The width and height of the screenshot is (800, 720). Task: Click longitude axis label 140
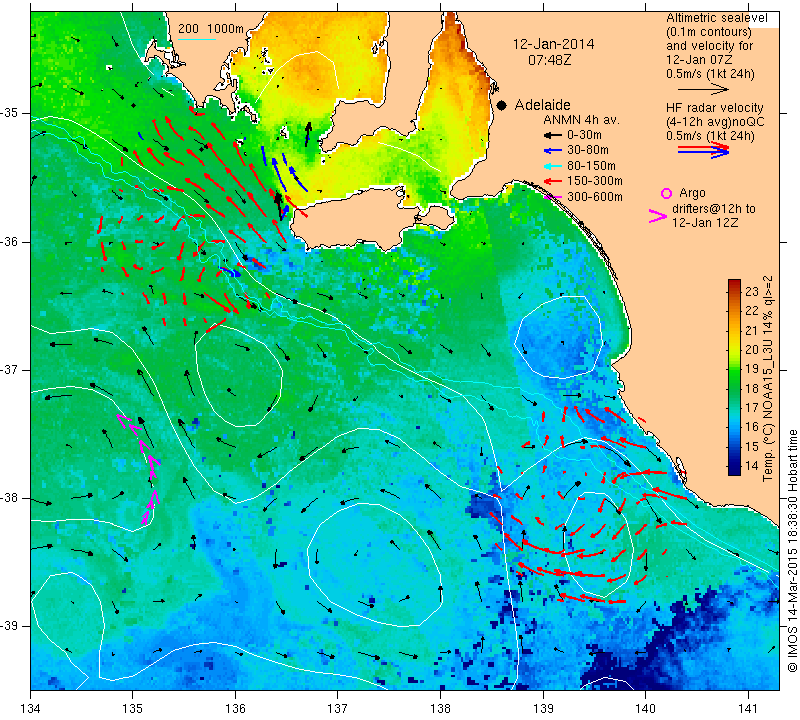tap(645, 709)
